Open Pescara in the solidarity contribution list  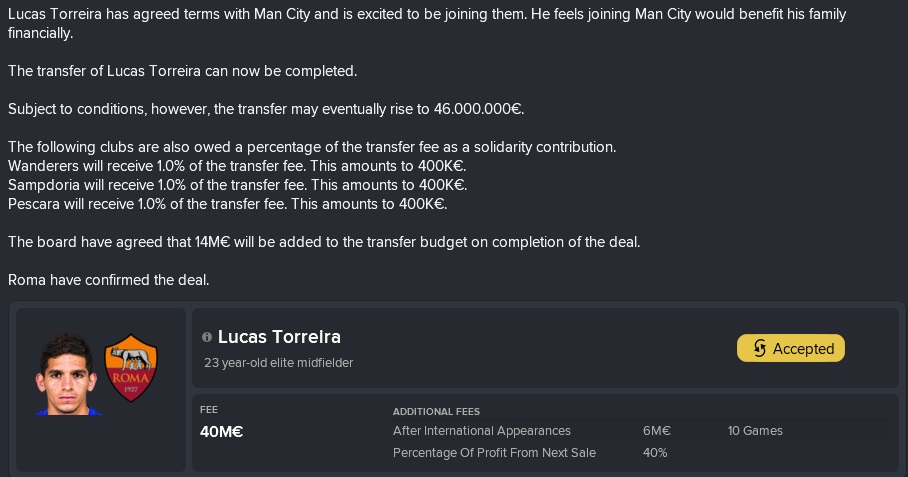click(33, 204)
